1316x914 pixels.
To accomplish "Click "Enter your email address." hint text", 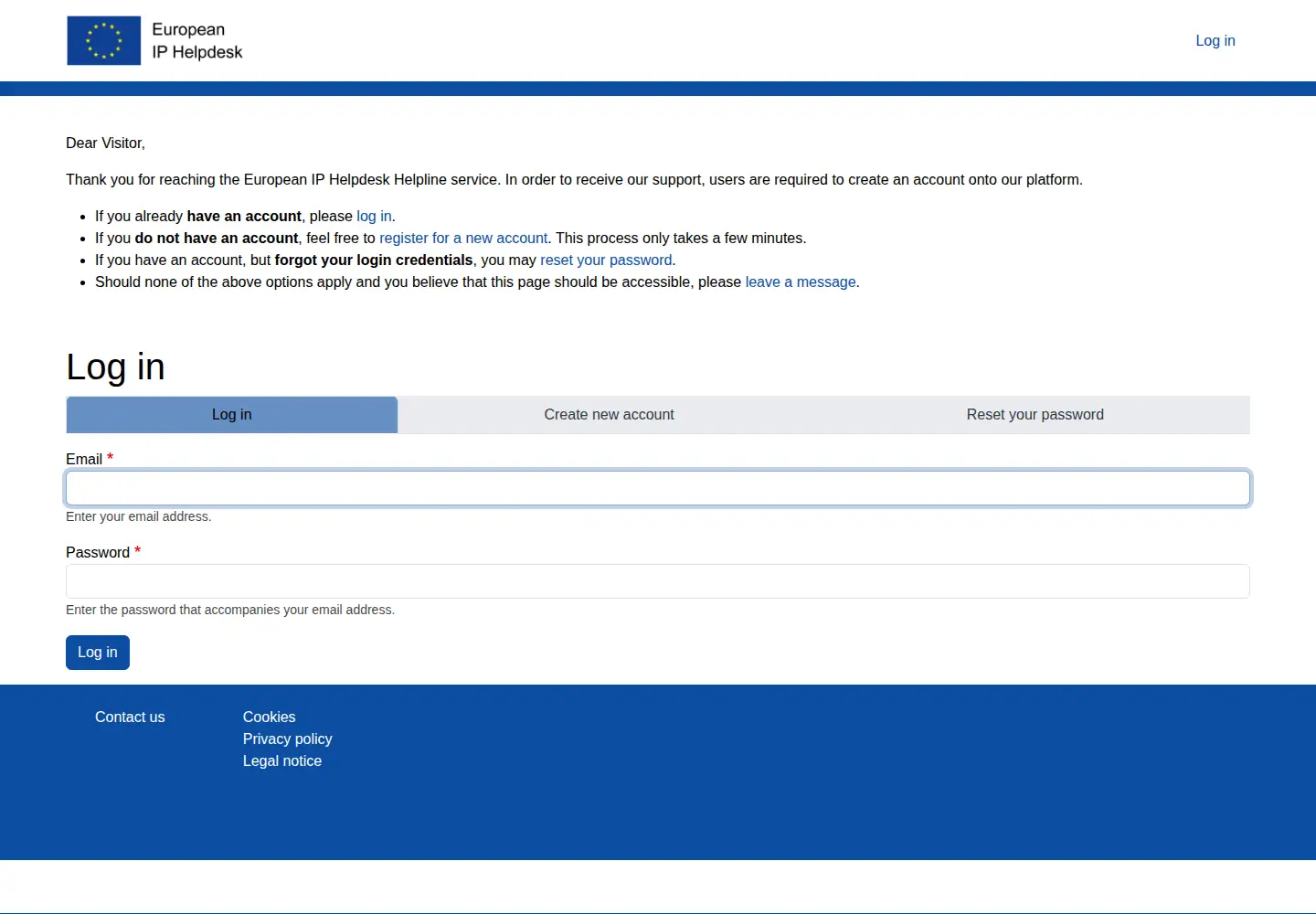I will (x=139, y=516).
